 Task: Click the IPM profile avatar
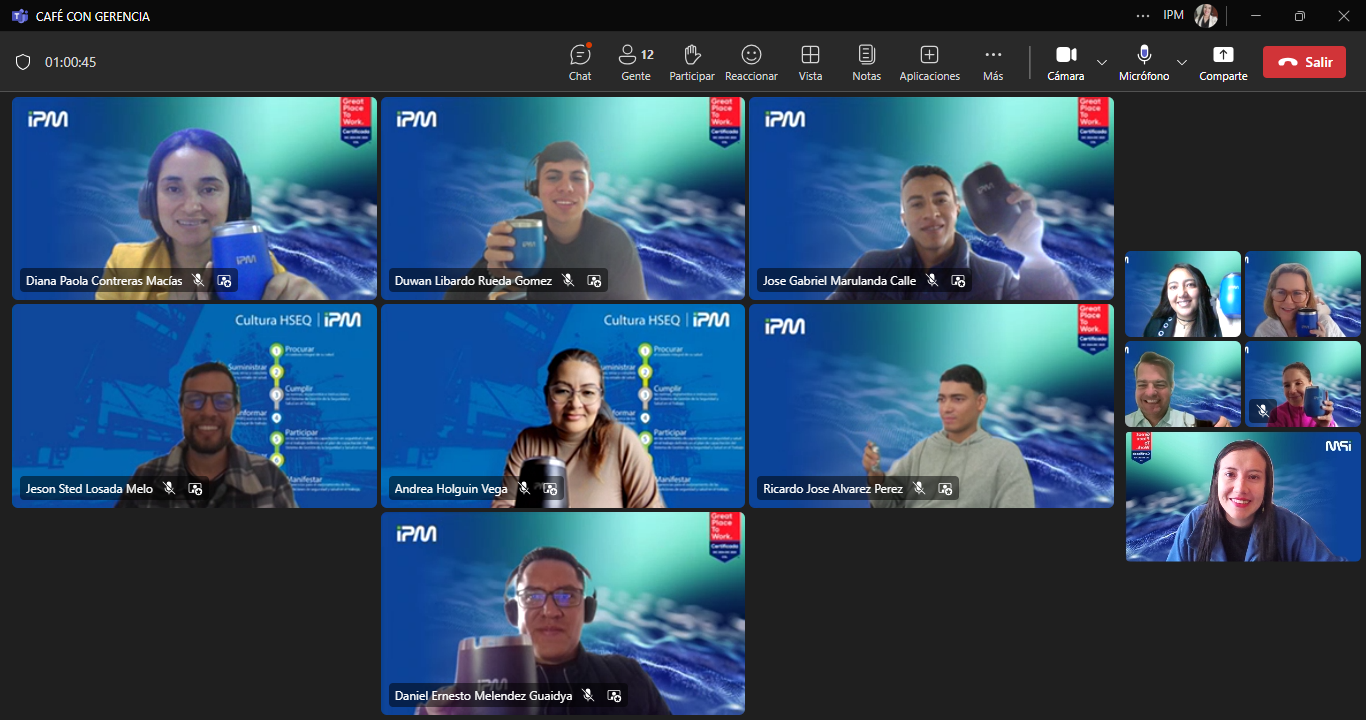[1206, 15]
